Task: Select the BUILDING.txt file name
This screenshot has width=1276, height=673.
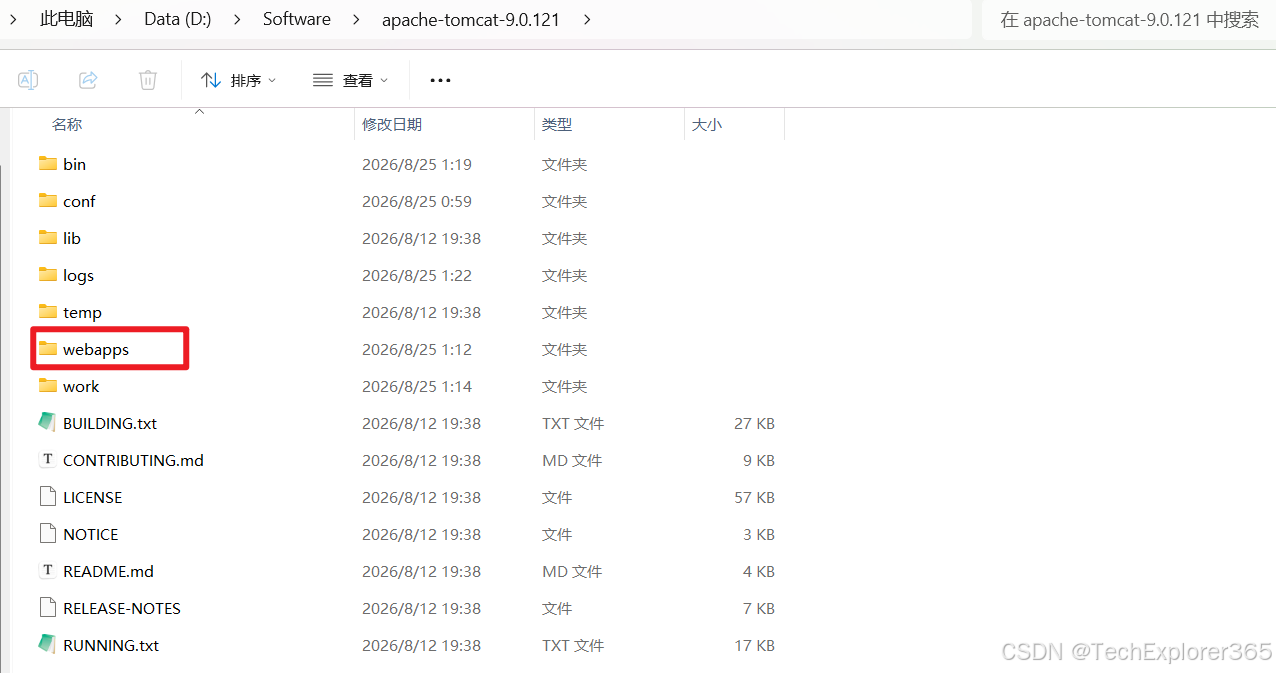Action: 110,423
